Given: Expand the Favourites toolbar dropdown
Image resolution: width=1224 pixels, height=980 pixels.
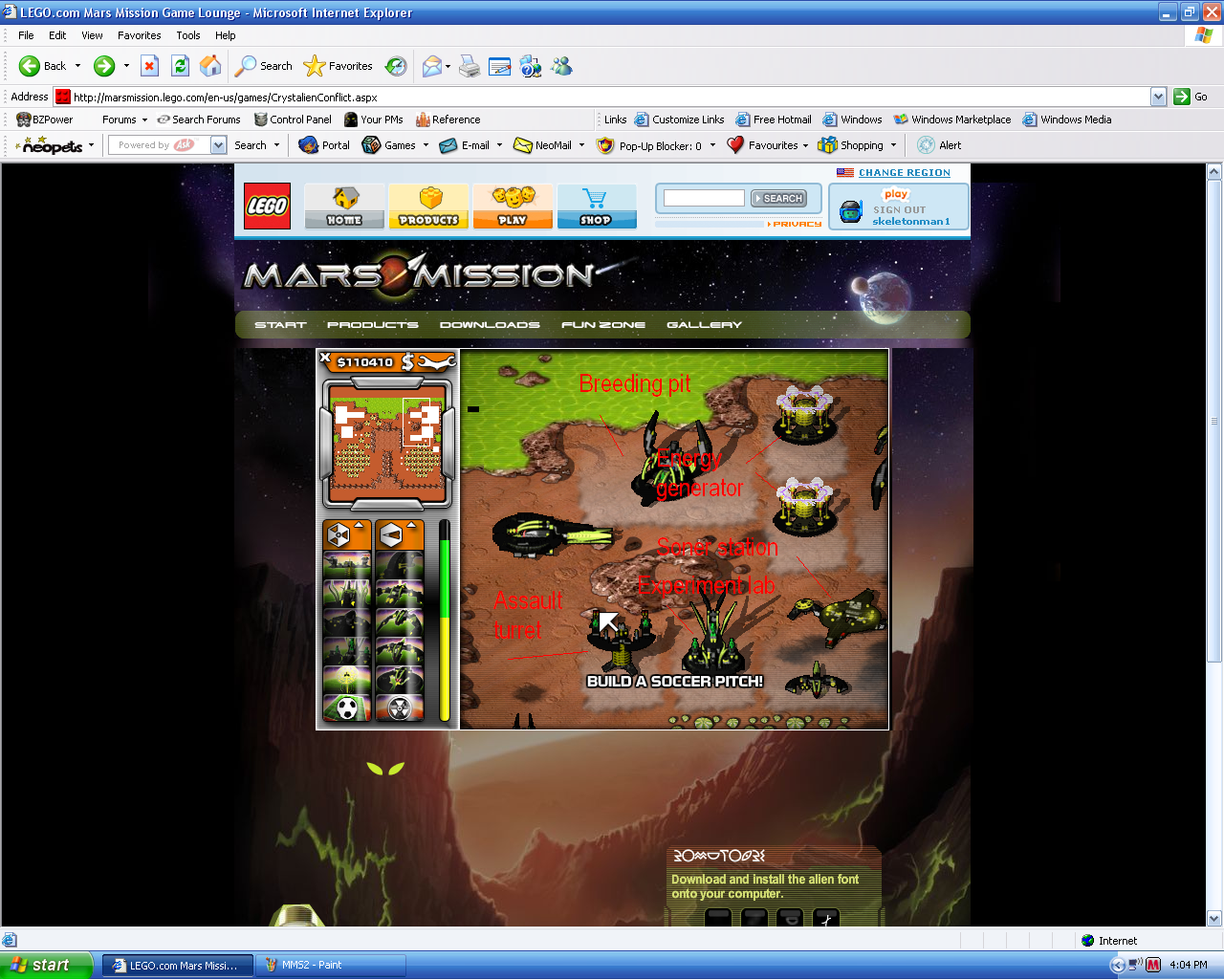Looking at the screenshot, I should 805,146.
